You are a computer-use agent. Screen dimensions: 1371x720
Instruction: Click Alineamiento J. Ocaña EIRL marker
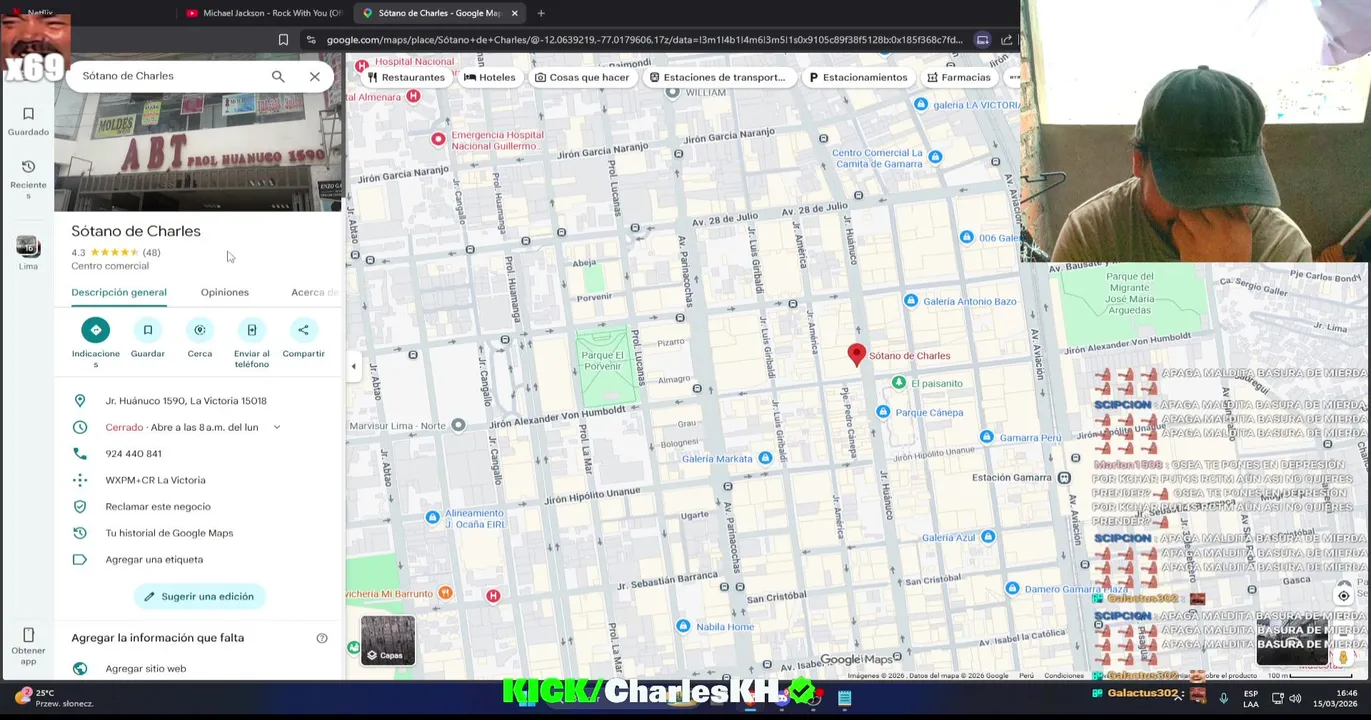432,517
